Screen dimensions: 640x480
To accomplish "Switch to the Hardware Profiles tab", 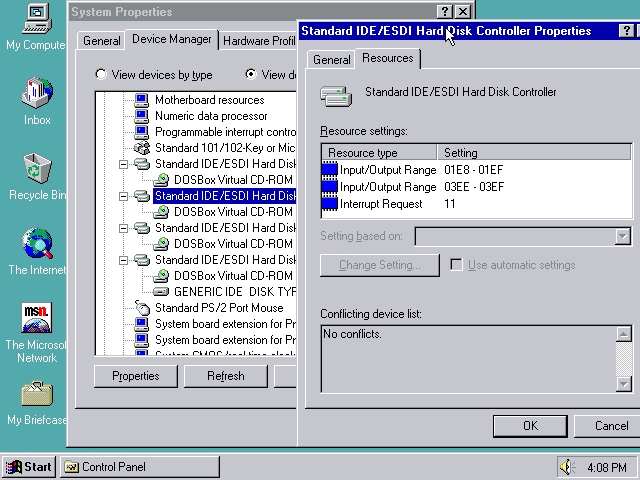I will pyautogui.click(x=258, y=41).
